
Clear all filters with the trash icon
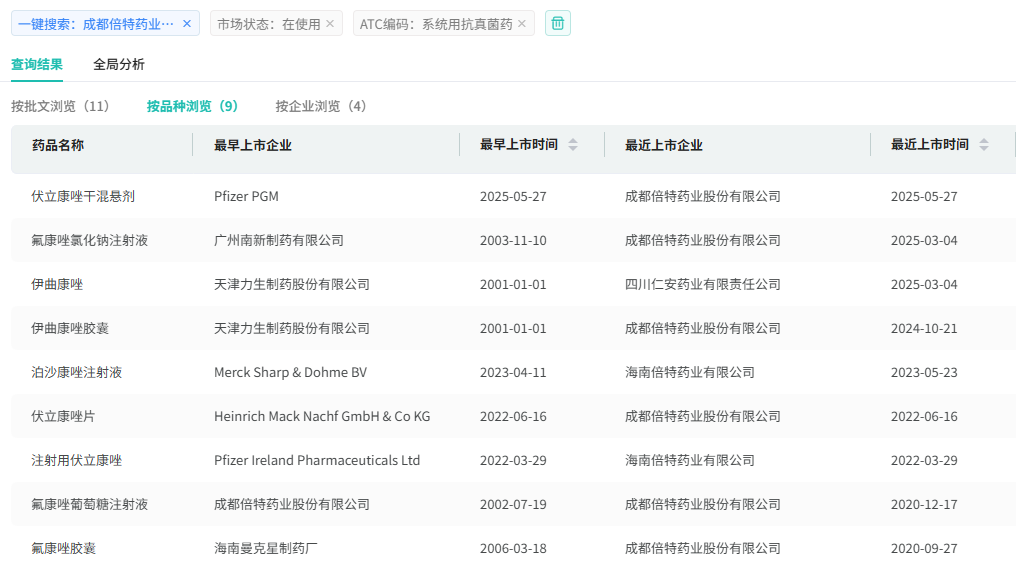tap(558, 23)
